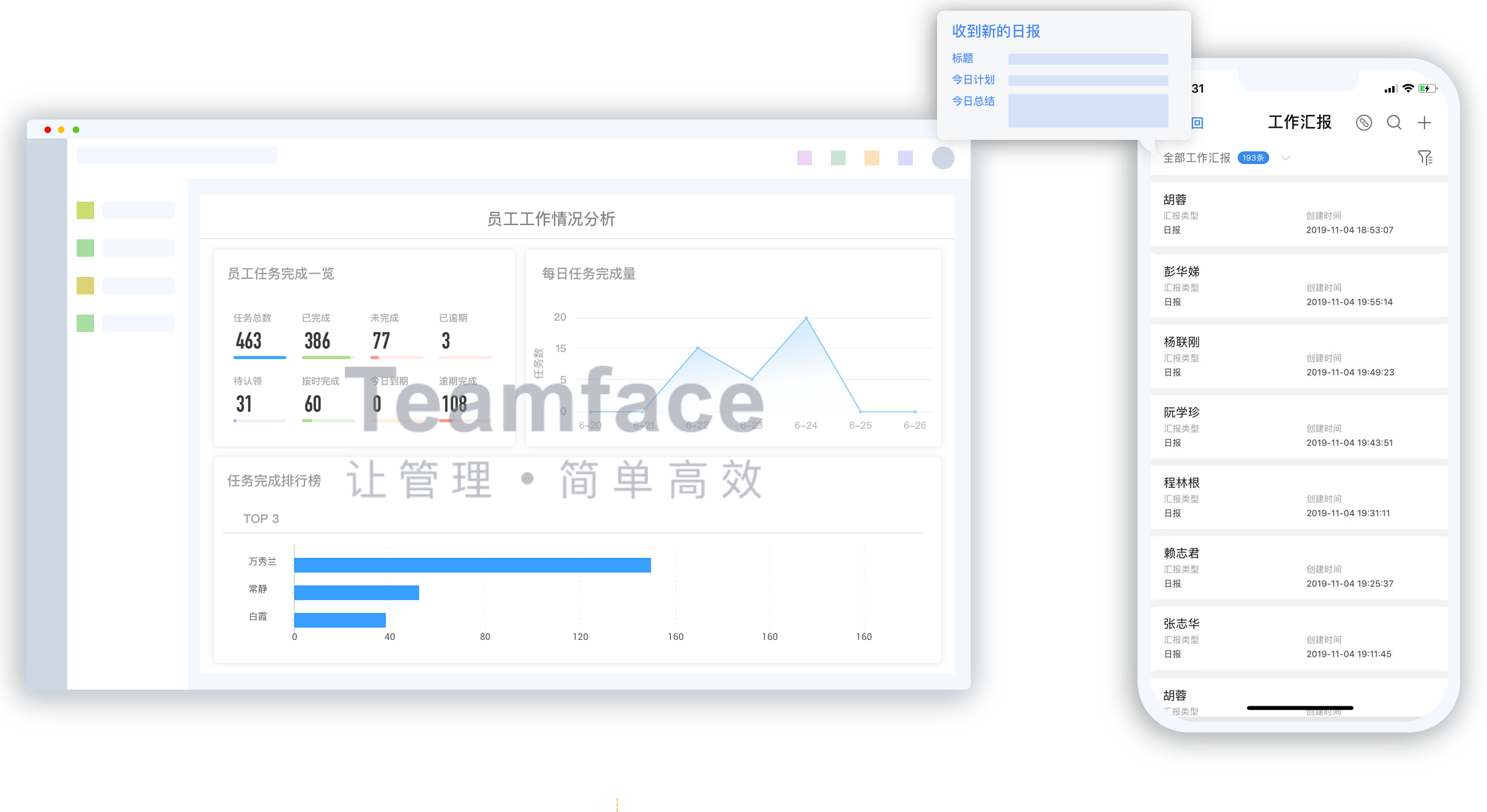Select the timestamp 2019-11-04 18:53:07
The width and height of the screenshot is (1487, 812).
pos(1349,230)
